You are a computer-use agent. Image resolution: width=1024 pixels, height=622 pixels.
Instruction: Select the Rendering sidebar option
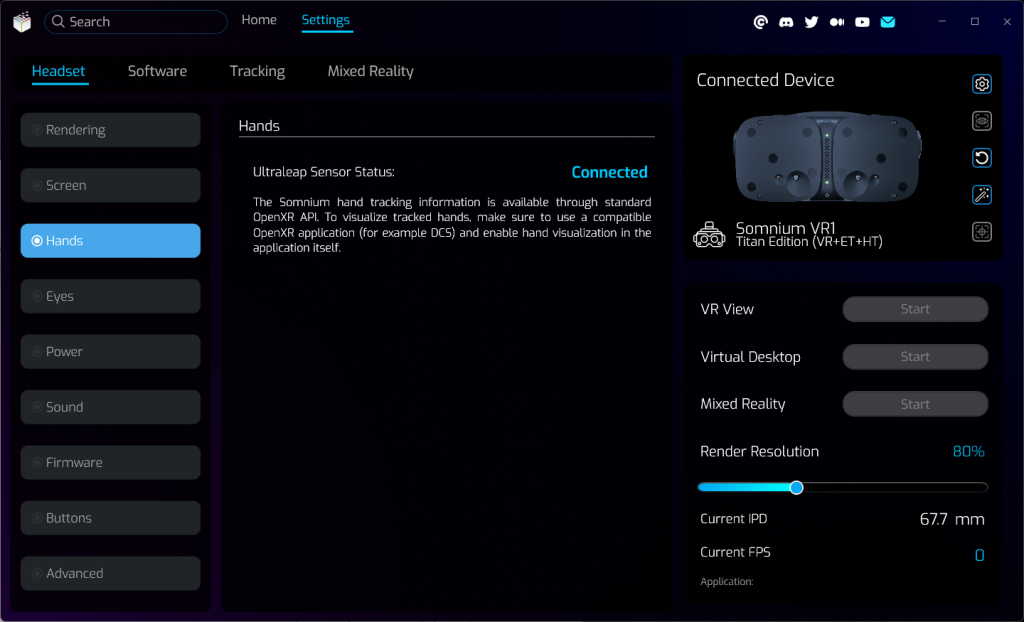(110, 130)
